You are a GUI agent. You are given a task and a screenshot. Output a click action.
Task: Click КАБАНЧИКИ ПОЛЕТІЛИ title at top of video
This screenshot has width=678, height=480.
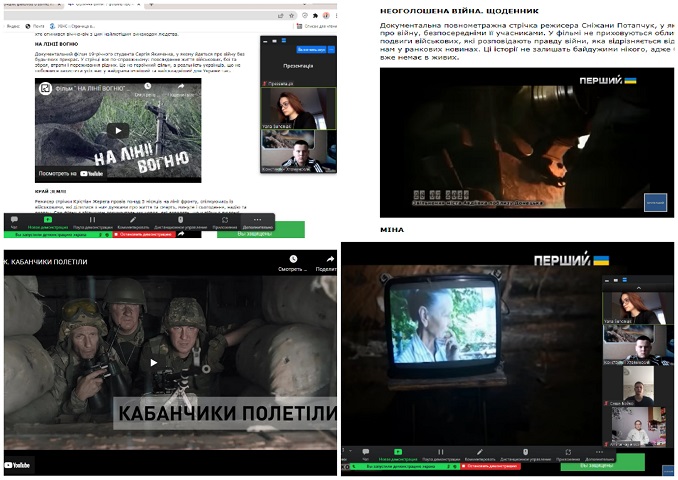45,262
